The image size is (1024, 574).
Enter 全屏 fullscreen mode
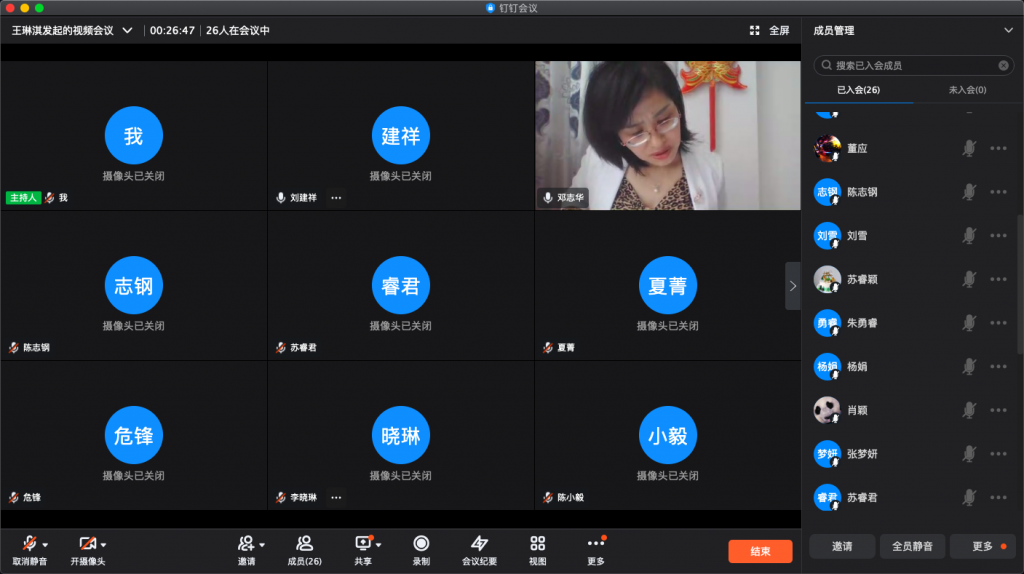pos(770,30)
